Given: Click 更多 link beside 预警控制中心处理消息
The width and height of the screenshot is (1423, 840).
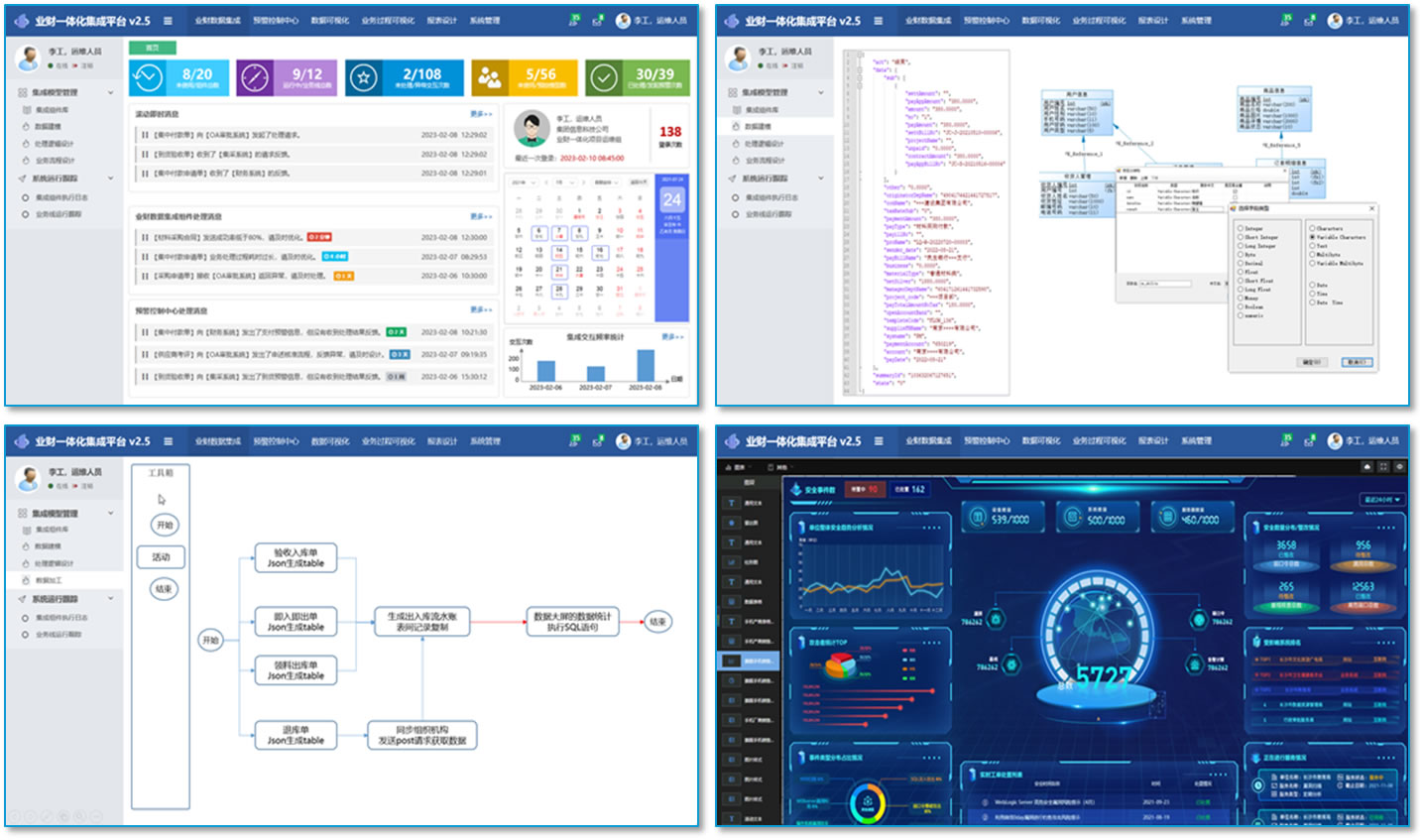Looking at the screenshot, I should tap(481, 310).
